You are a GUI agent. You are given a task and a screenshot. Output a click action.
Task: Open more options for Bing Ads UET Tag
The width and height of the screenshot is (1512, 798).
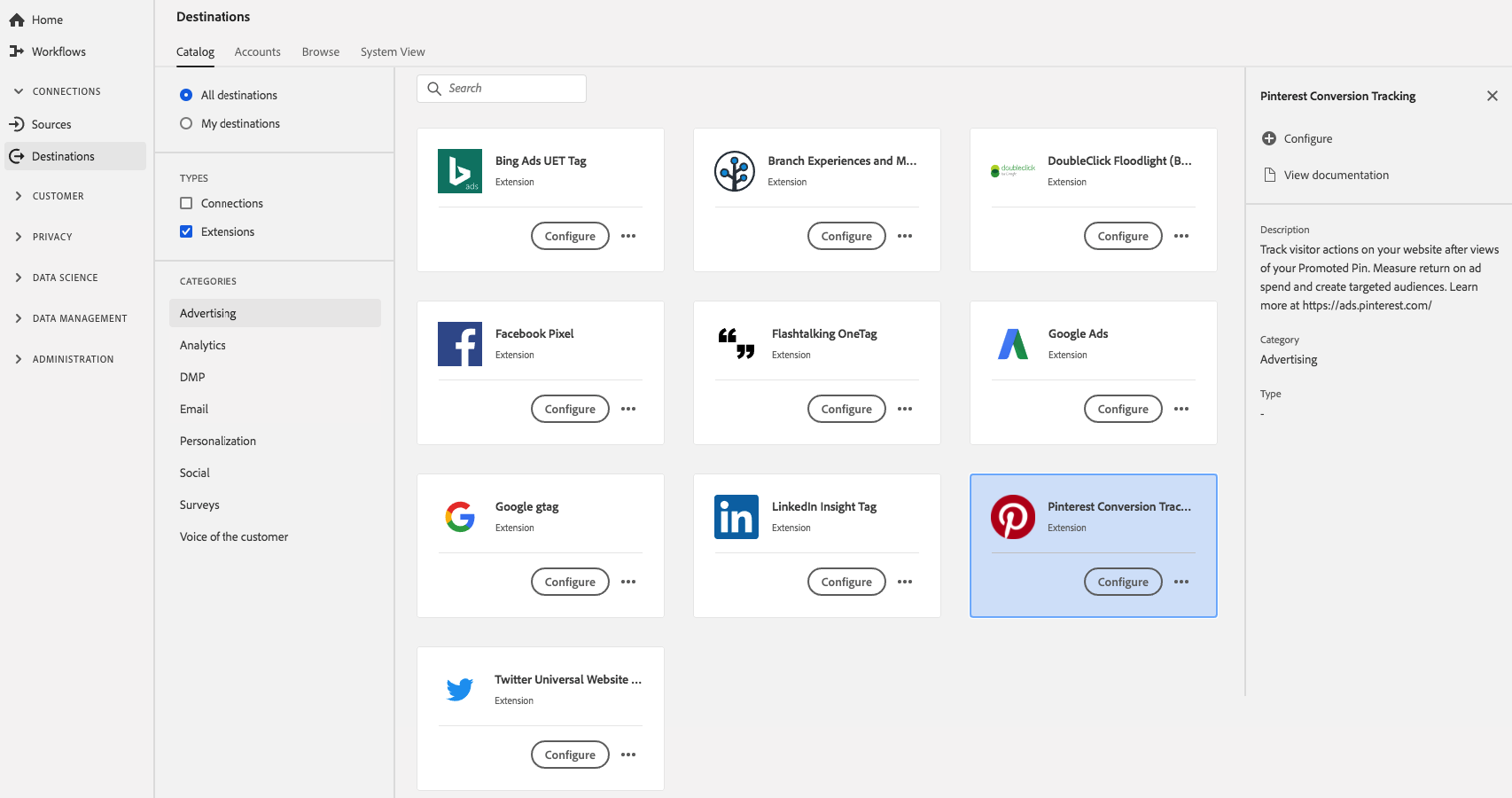click(x=628, y=236)
